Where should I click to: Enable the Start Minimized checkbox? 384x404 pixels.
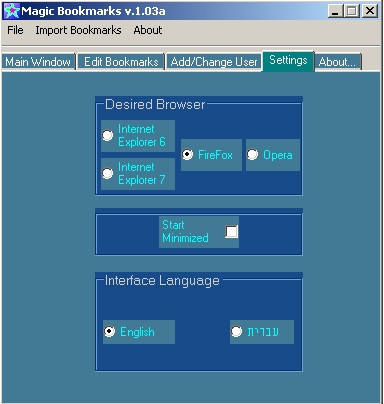231,232
